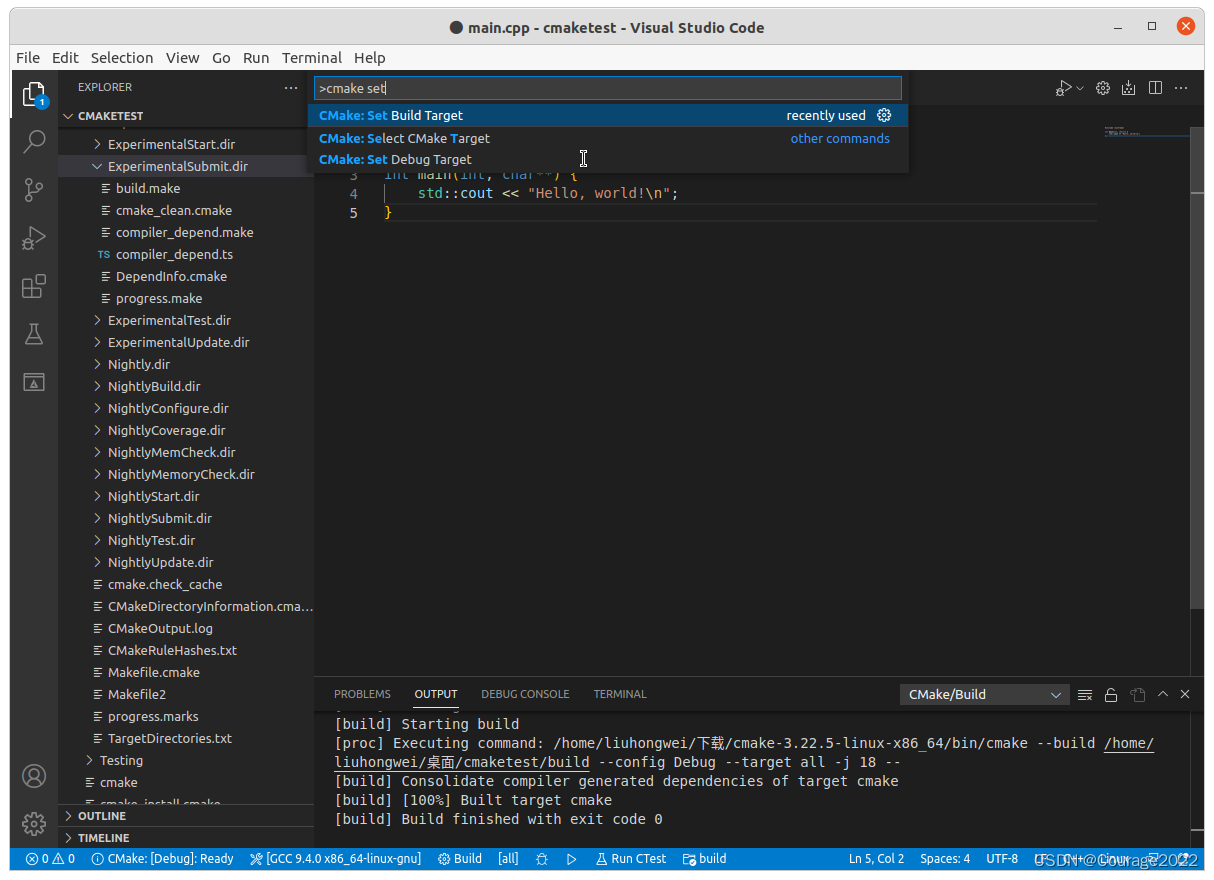Screen dimensions: 1214x880
Task: Open the Terminal menu
Action: (312, 58)
